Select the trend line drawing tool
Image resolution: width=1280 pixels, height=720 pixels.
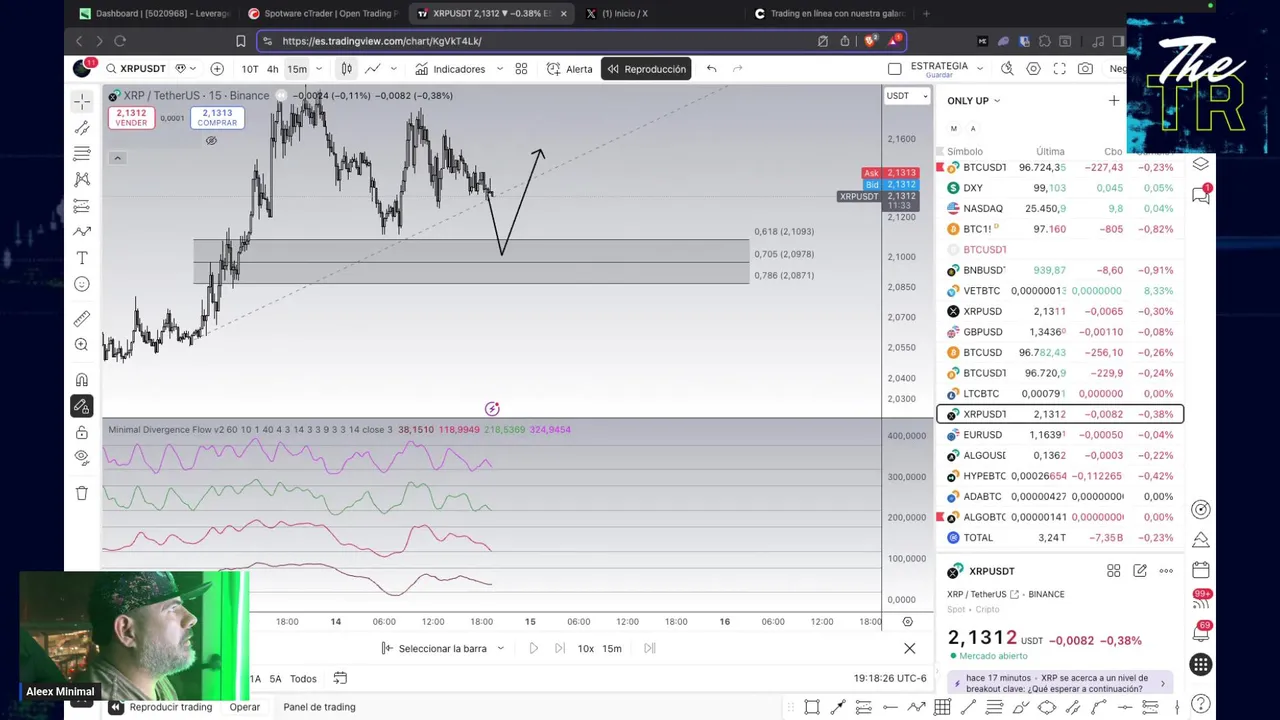(x=82, y=128)
